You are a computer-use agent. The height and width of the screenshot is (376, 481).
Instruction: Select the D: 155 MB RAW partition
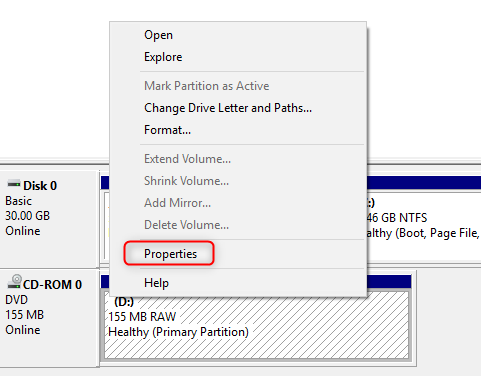click(256, 324)
